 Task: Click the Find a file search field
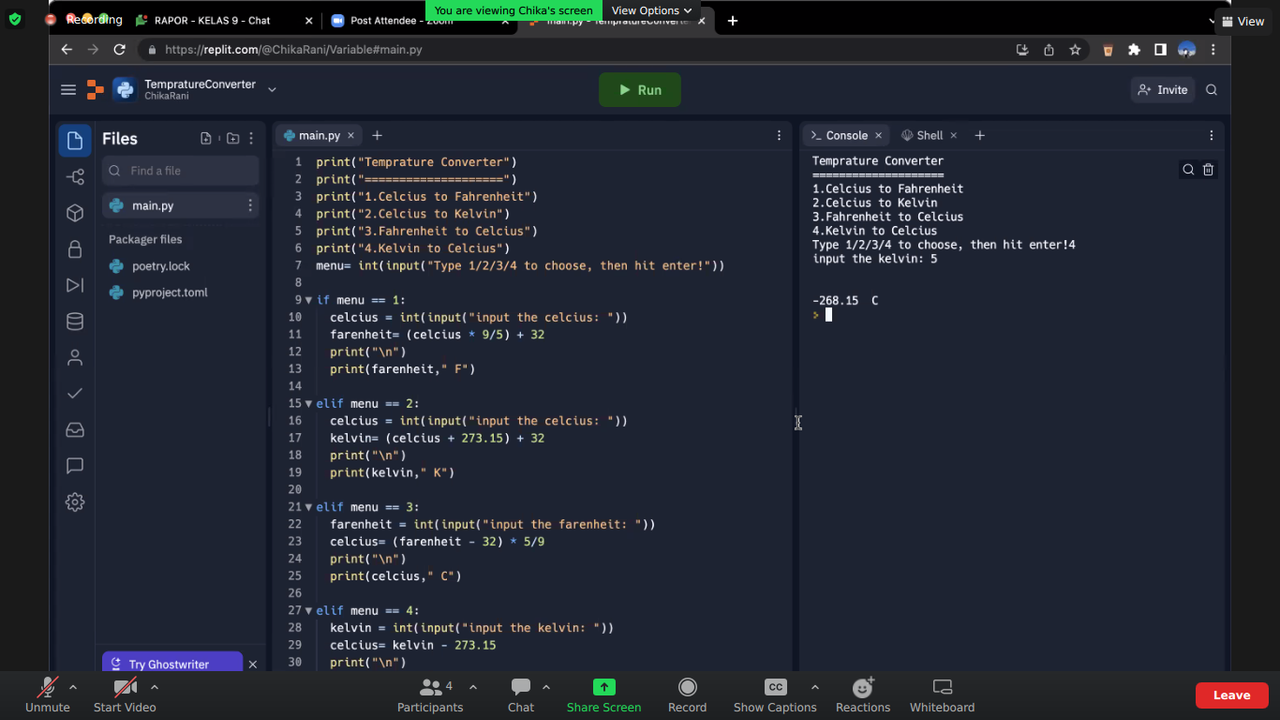click(181, 171)
